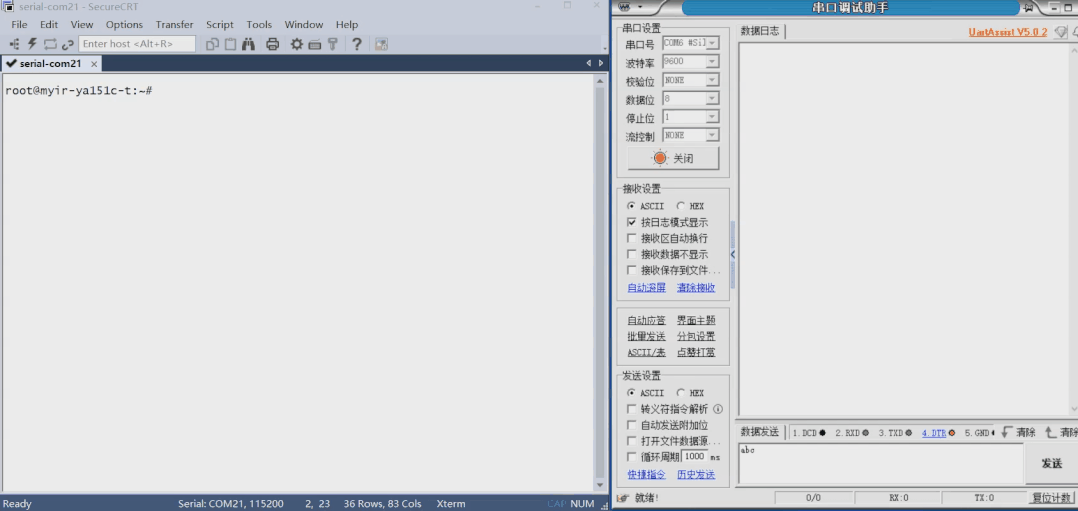
Task: Click the Enter host input field
Action: (x=137, y=44)
